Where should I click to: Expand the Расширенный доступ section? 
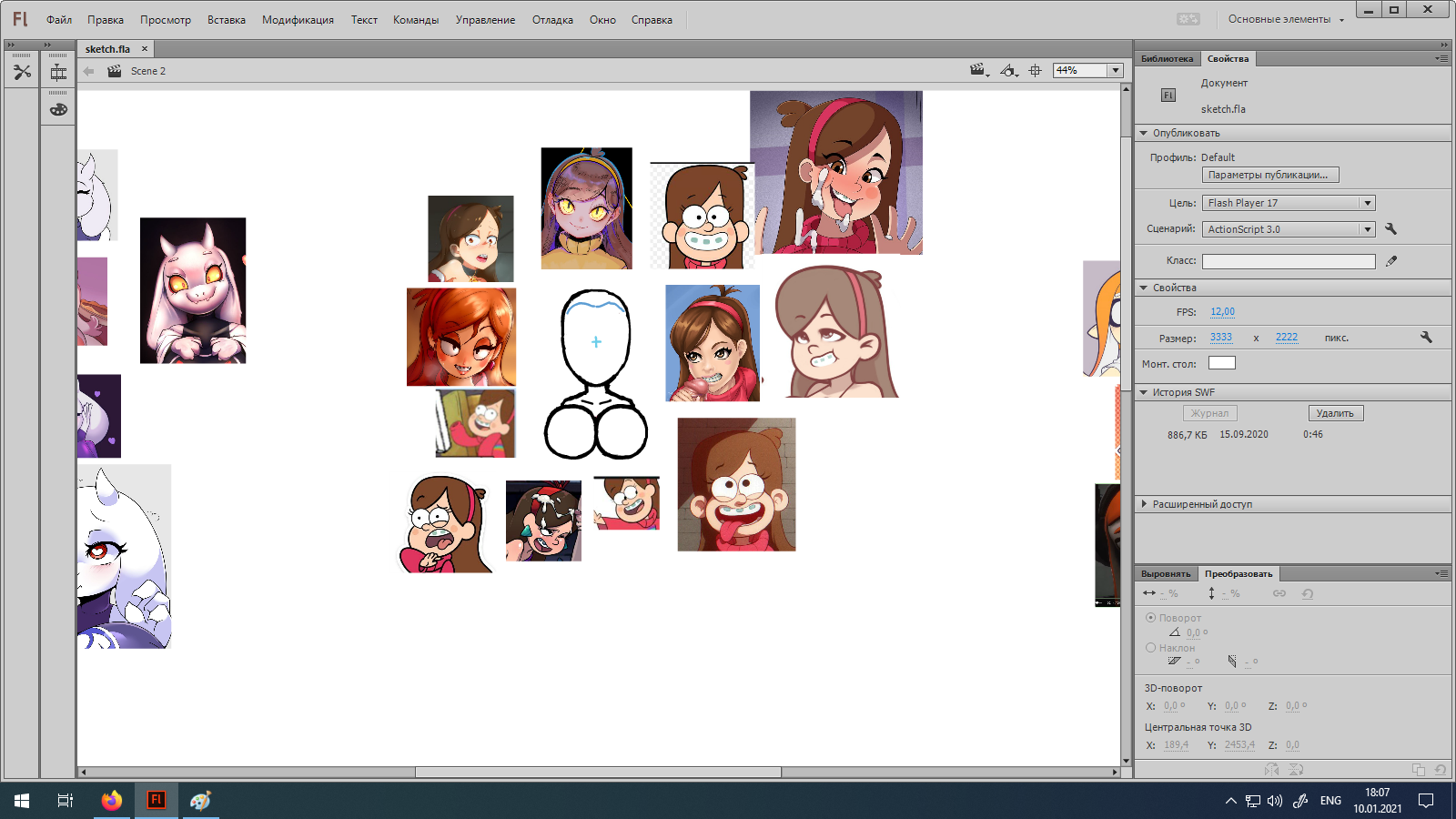coord(1144,504)
